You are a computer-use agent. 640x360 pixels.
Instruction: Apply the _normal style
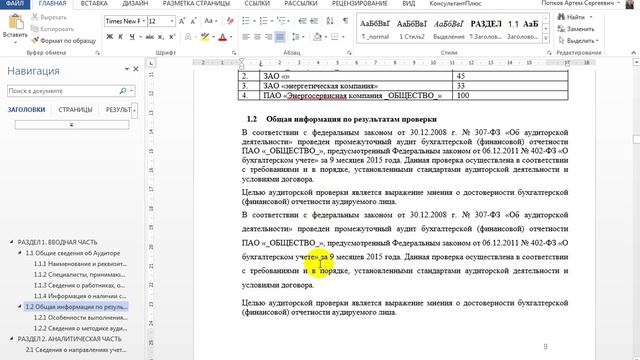pos(375,29)
